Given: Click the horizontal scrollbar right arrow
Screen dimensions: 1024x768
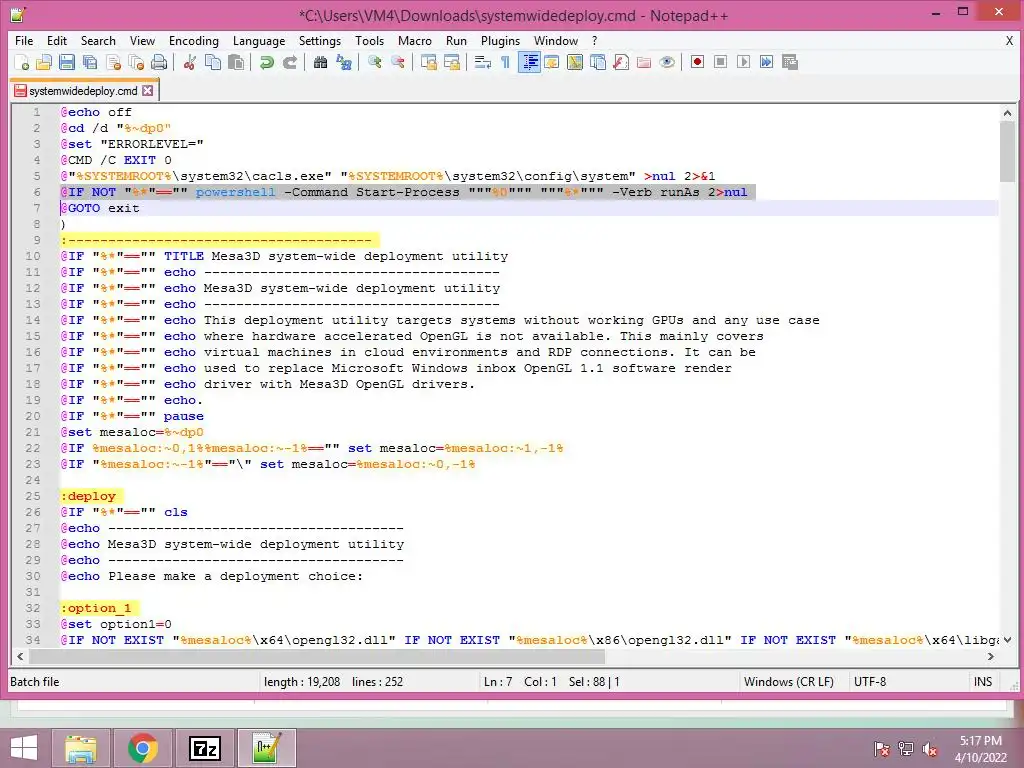Looking at the screenshot, I should [991, 656].
